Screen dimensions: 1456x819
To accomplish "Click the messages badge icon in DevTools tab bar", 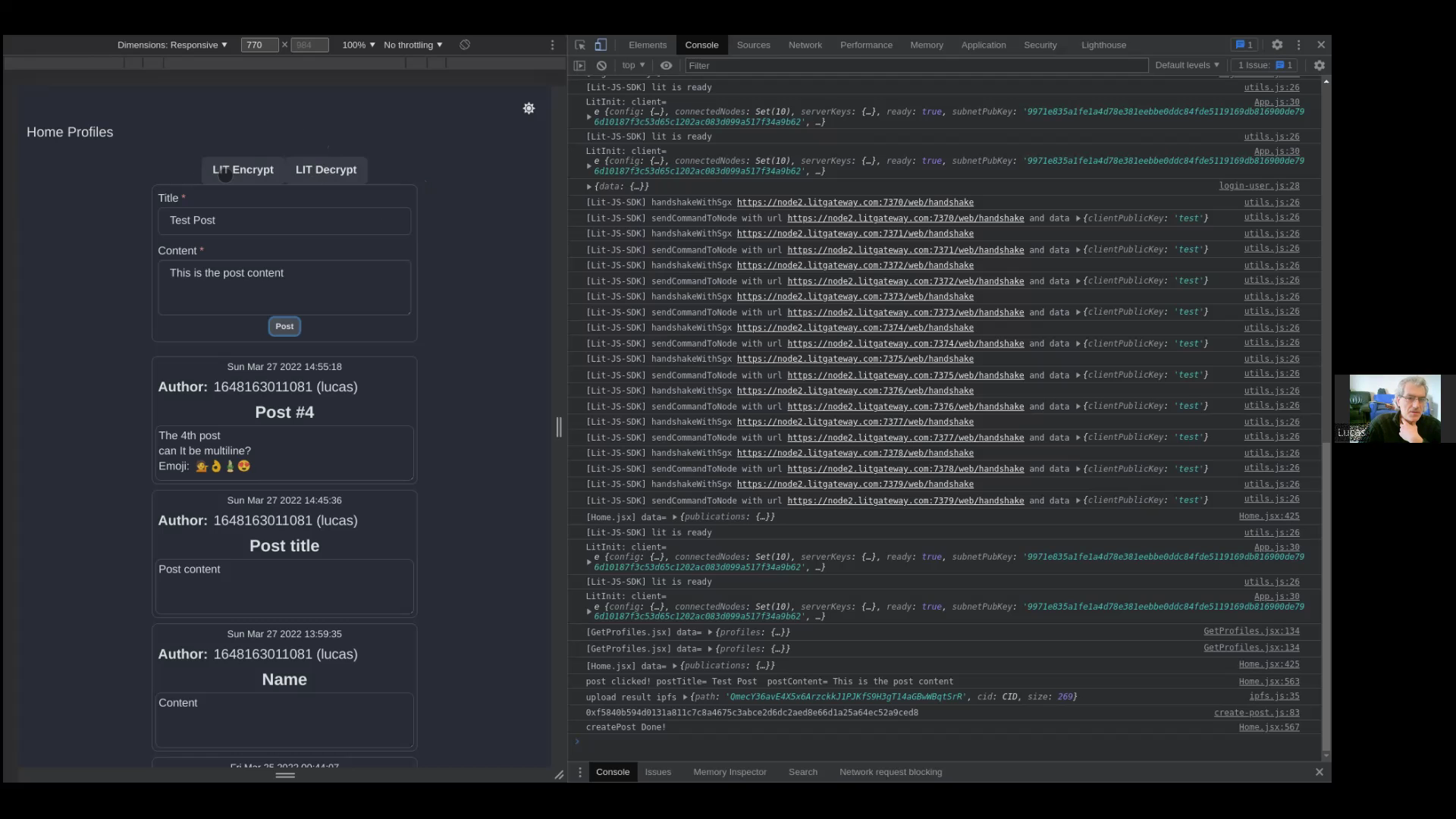I will [x=1244, y=45].
